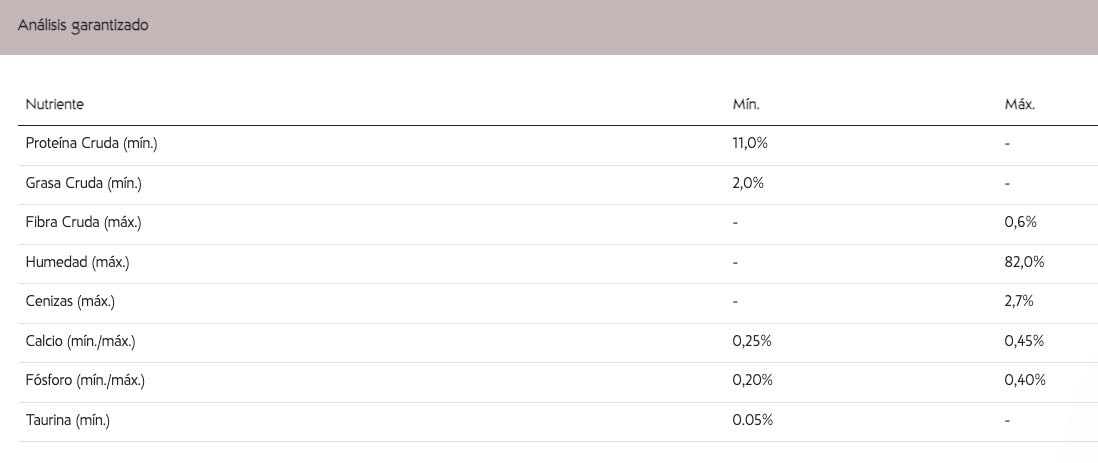Click the Grasa Cruda (mín.) row label
Screen dimensions: 1098x463
coord(84,184)
